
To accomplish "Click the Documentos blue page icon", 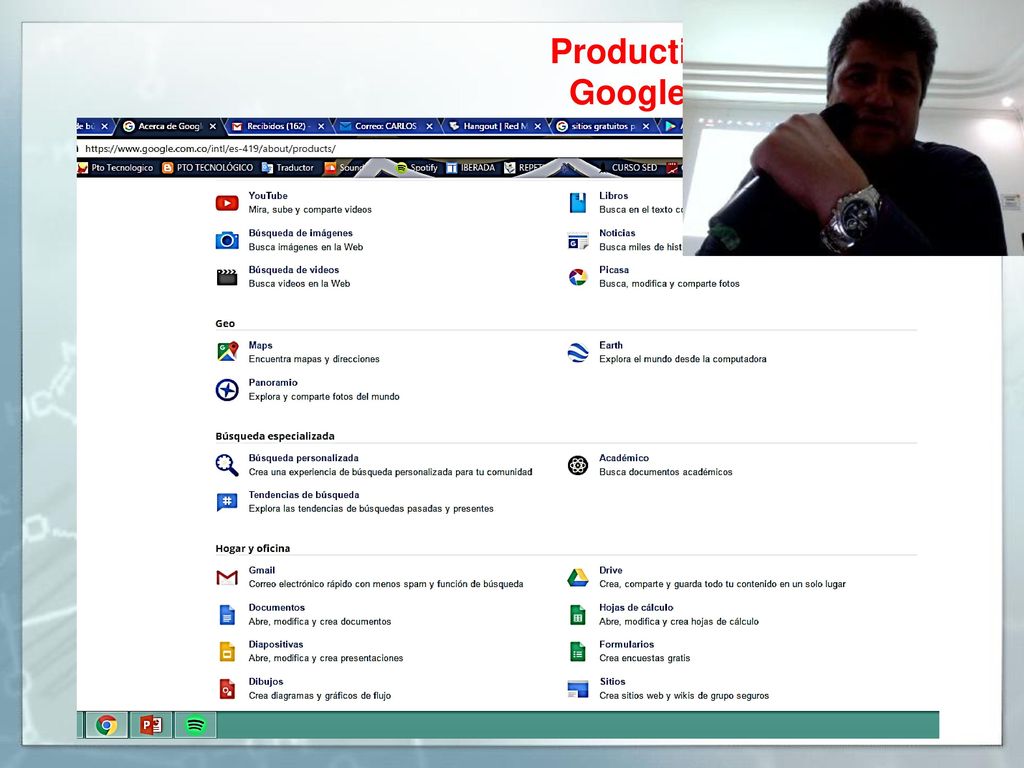I will click(x=227, y=615).
